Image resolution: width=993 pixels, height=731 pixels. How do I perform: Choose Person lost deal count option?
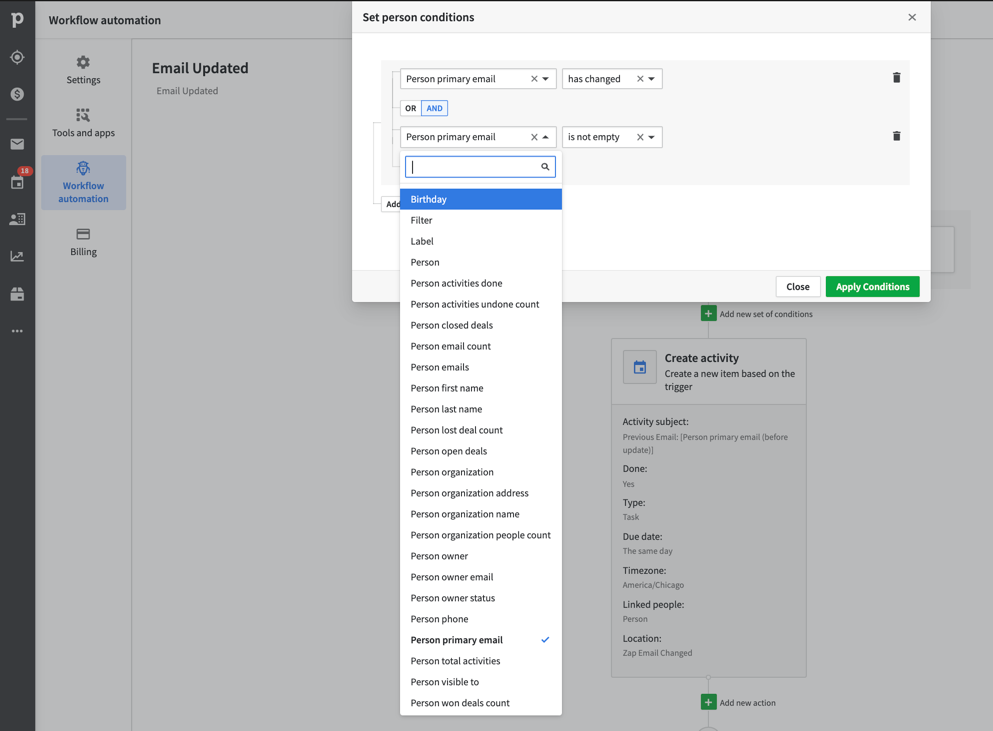coord(481,429)
